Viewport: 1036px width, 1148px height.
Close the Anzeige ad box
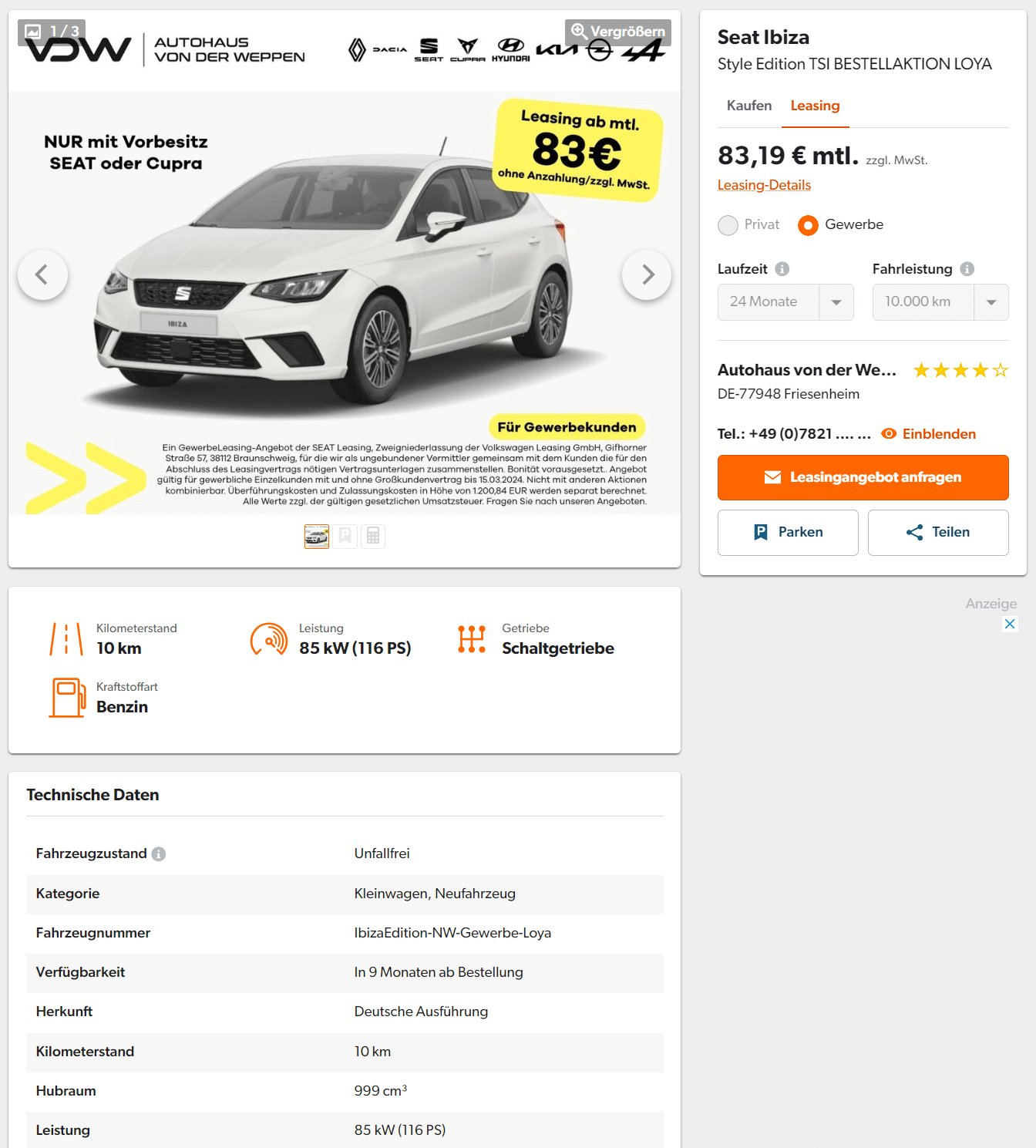(x=1010, y=624)
